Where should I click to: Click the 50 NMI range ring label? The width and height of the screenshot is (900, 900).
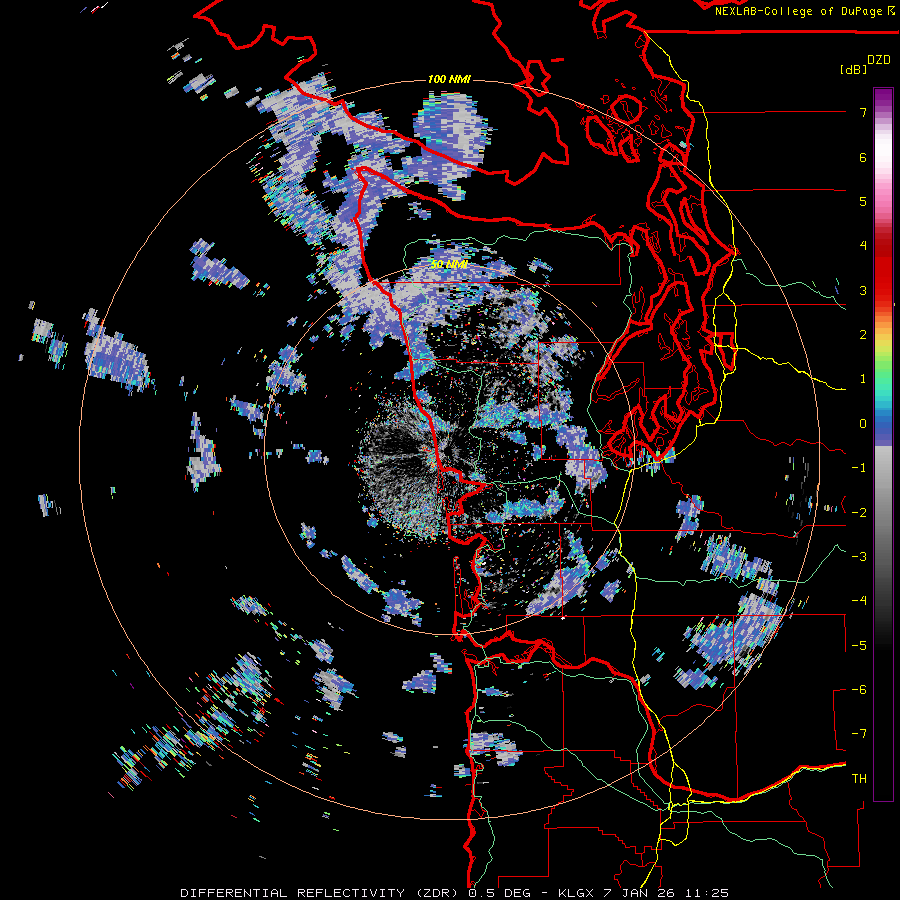tap(449, 265)
